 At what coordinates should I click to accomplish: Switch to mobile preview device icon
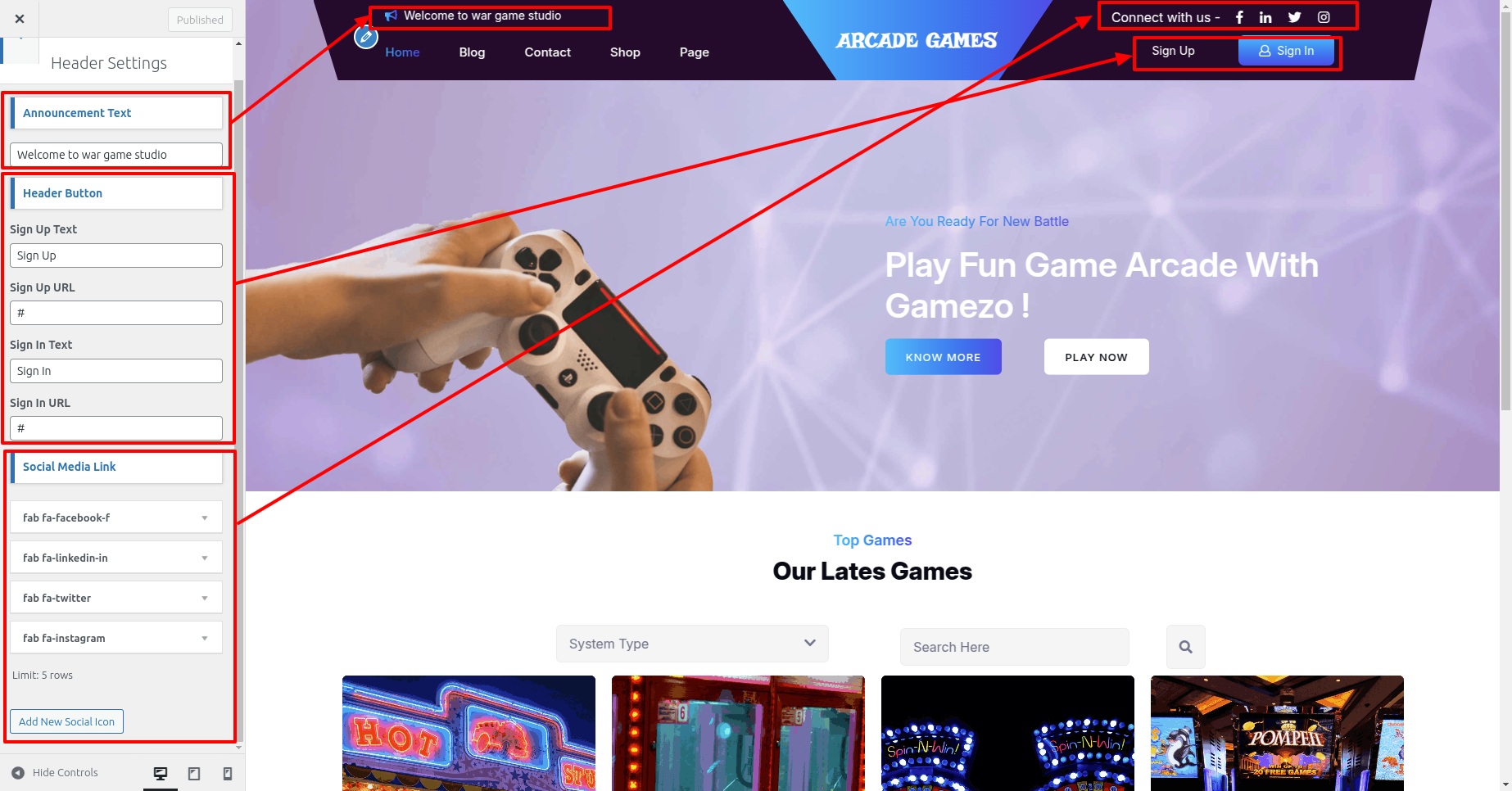click(228, 773)
